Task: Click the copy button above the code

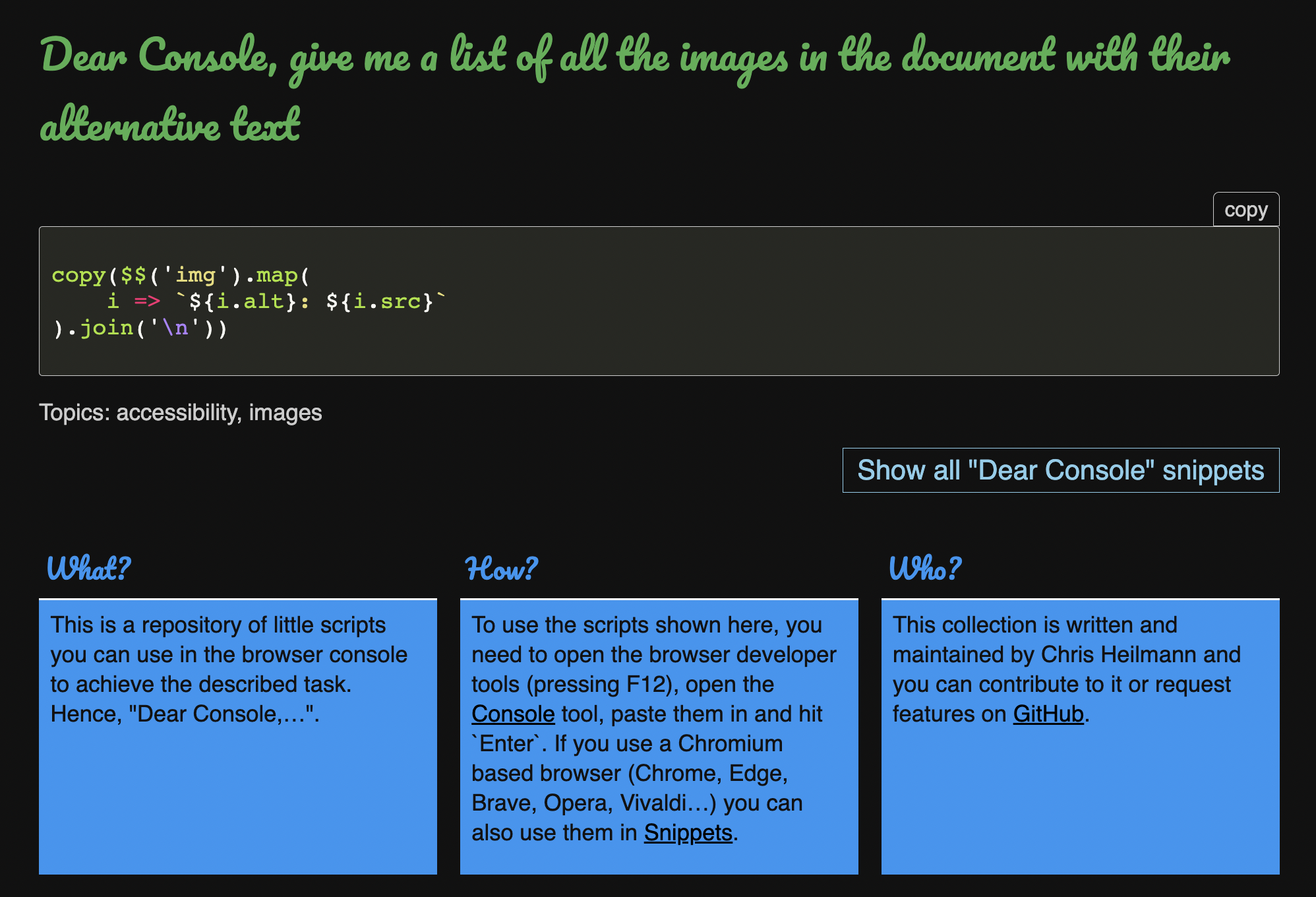Action: pos(1245,210)
